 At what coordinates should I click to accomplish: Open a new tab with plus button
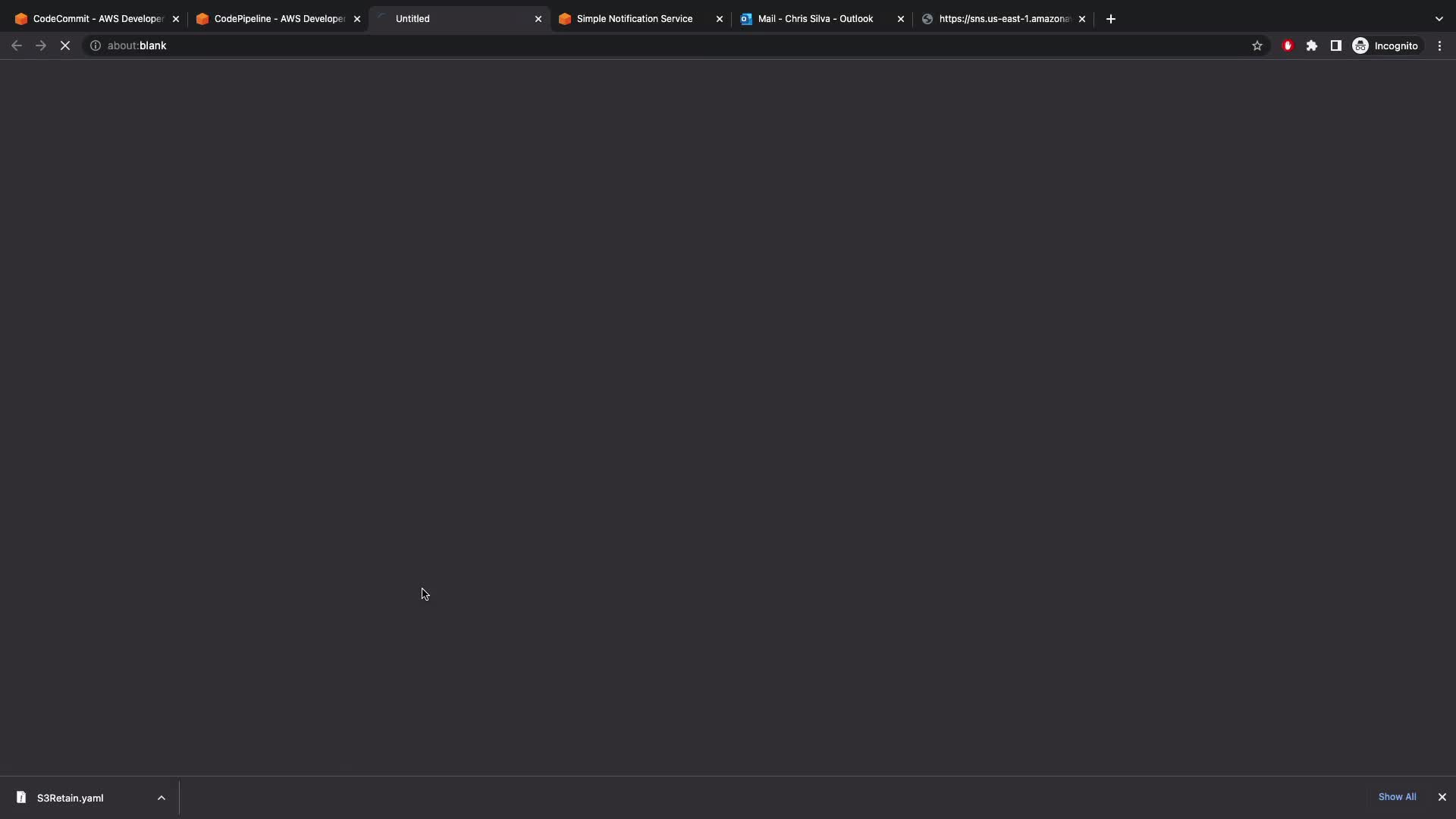1111,19
